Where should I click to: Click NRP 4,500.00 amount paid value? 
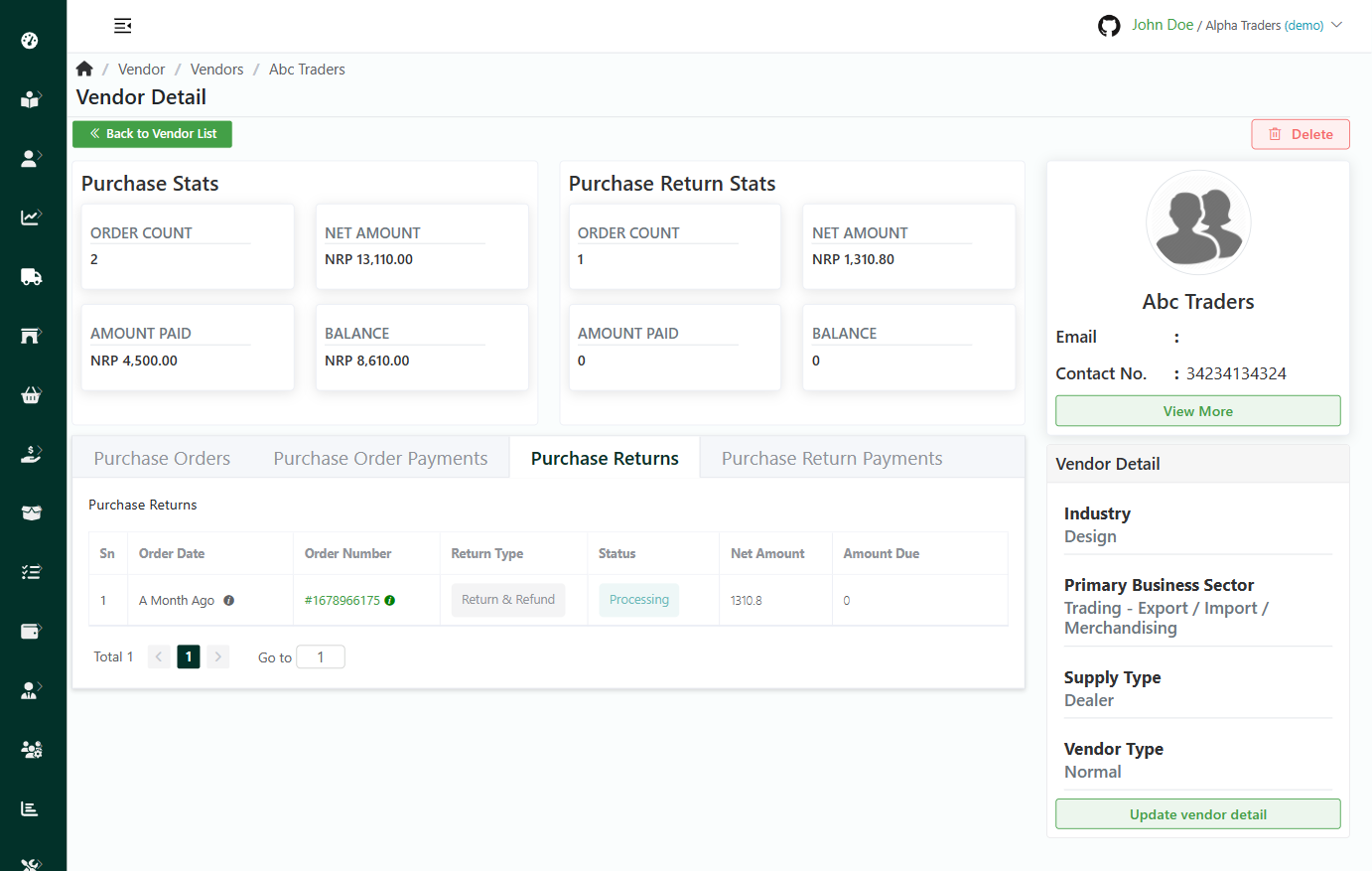(134, 361)
